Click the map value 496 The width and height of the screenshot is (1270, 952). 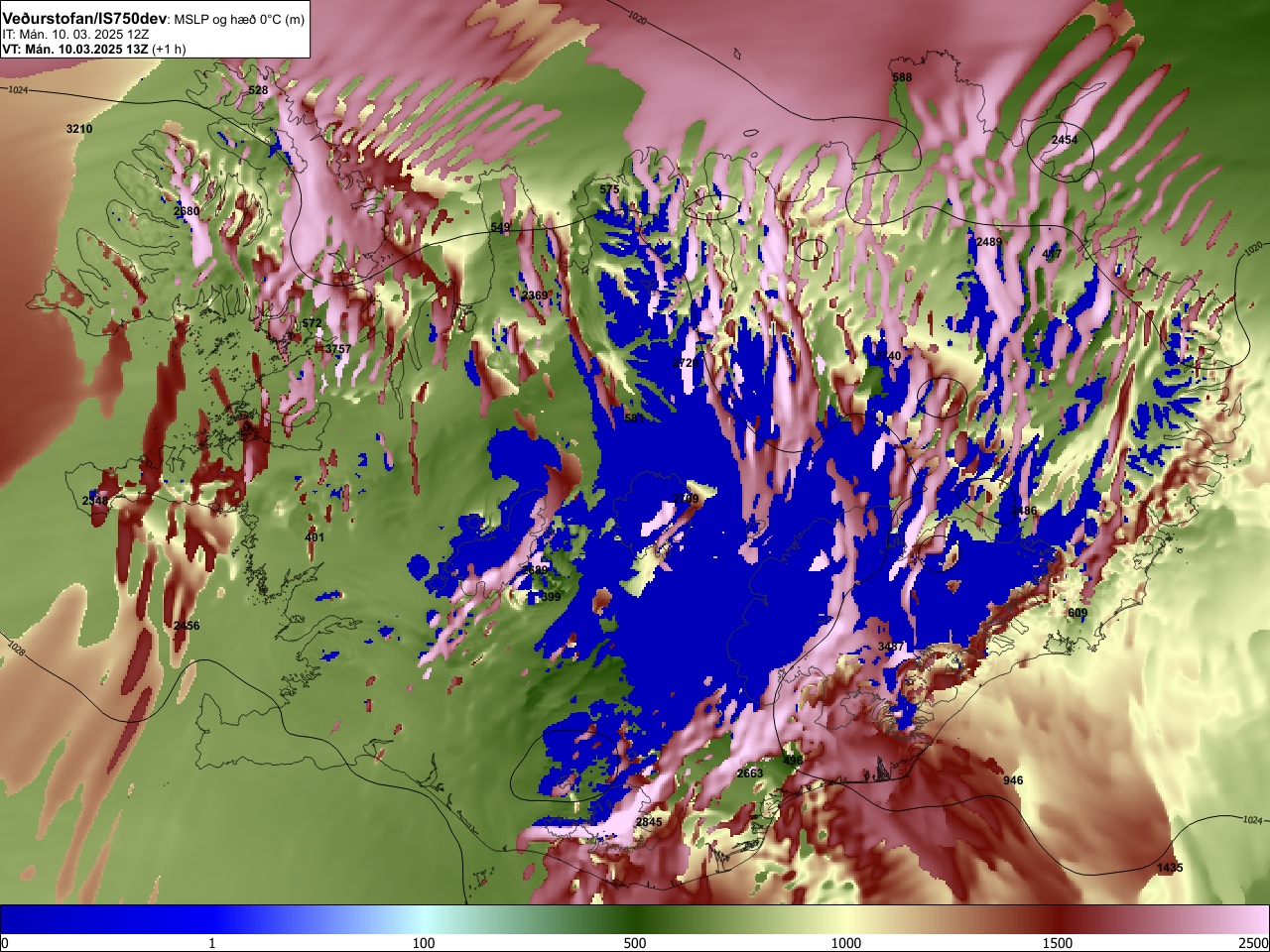(x=793, y=761)
